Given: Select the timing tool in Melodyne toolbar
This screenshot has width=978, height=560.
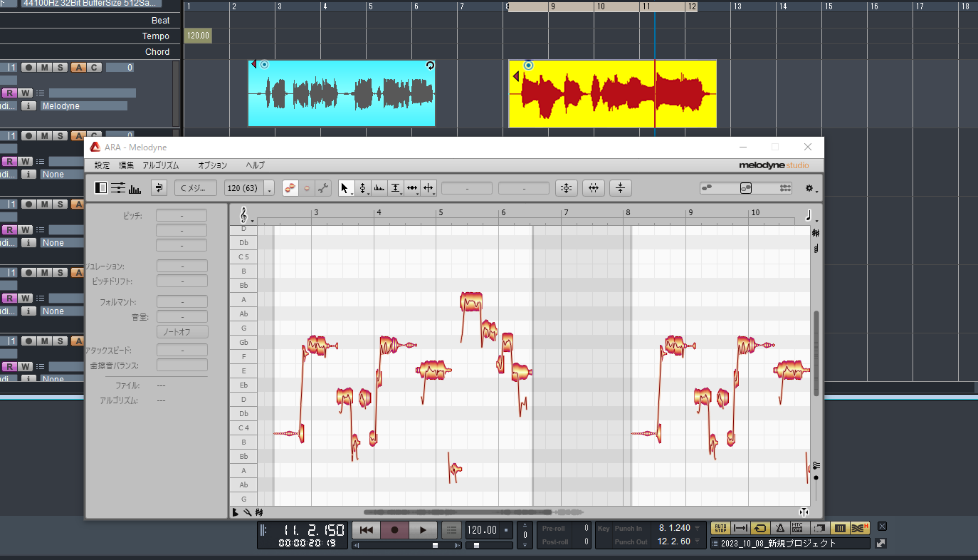Looking at the screenshot, I should tap(412, 188).
